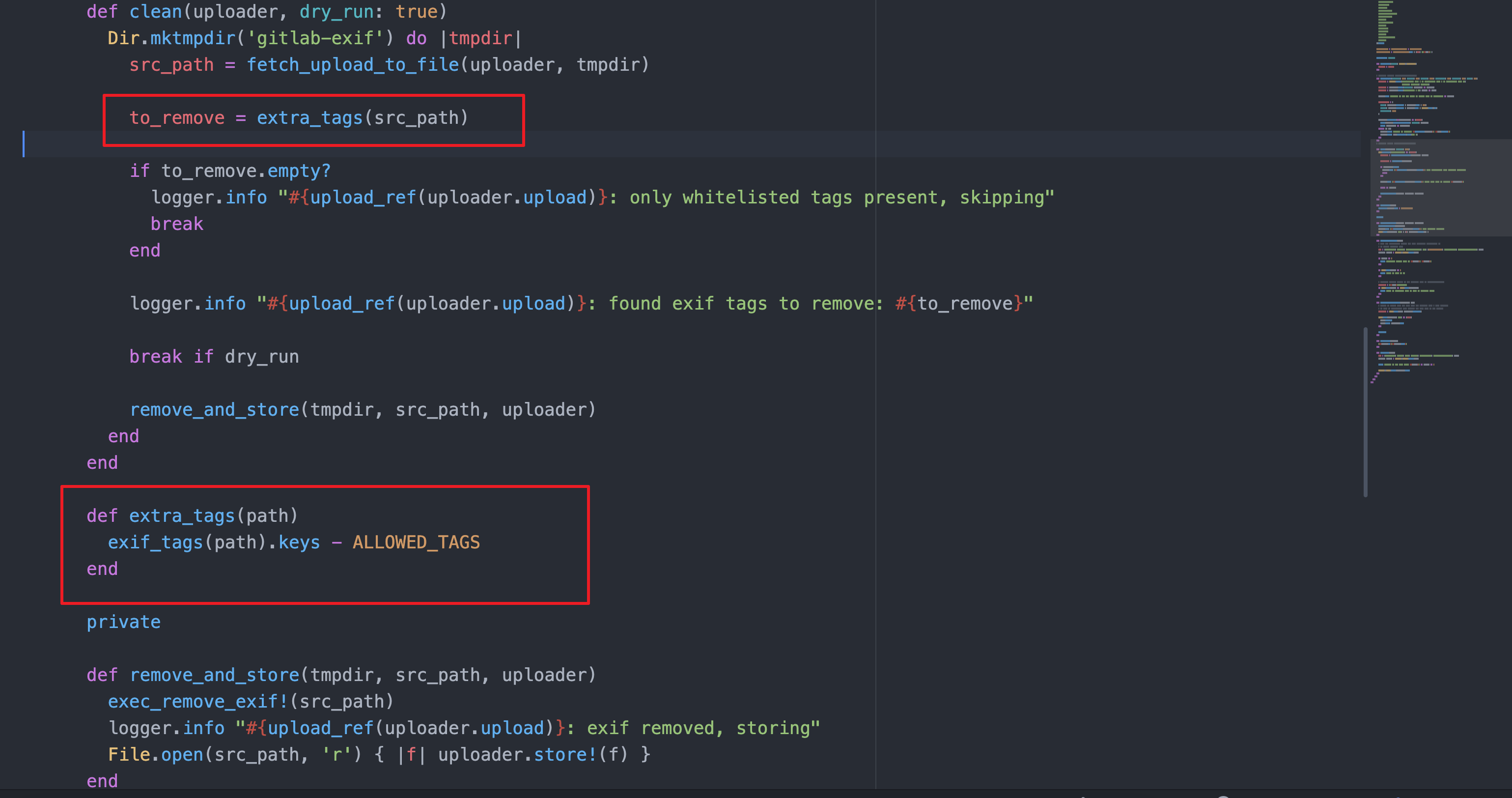
Task: Click the dry_run: keyword parameter
Action: 341,12
